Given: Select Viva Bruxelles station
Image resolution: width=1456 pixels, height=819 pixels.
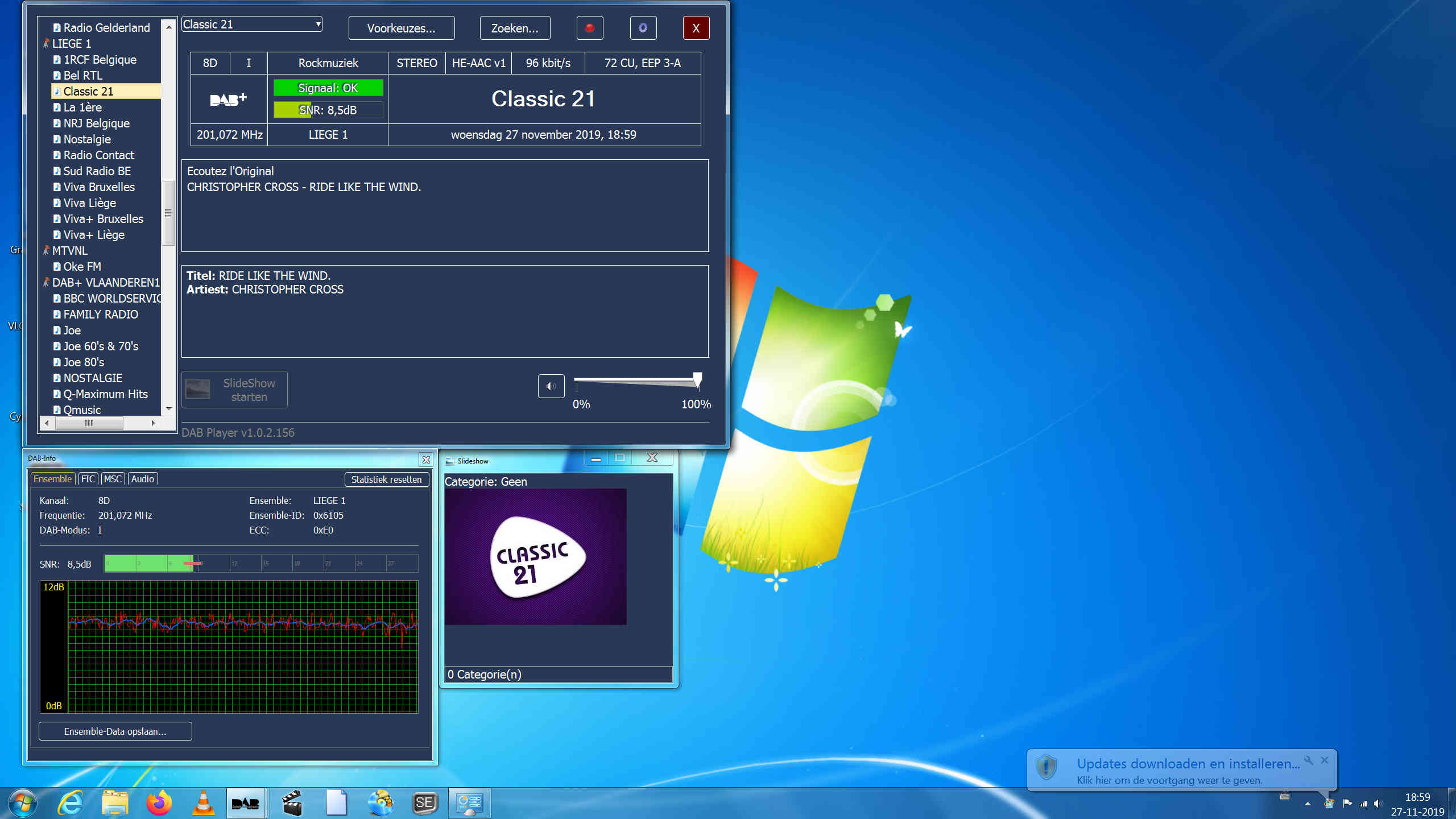Looking at the screenshot, I should 99,187.
